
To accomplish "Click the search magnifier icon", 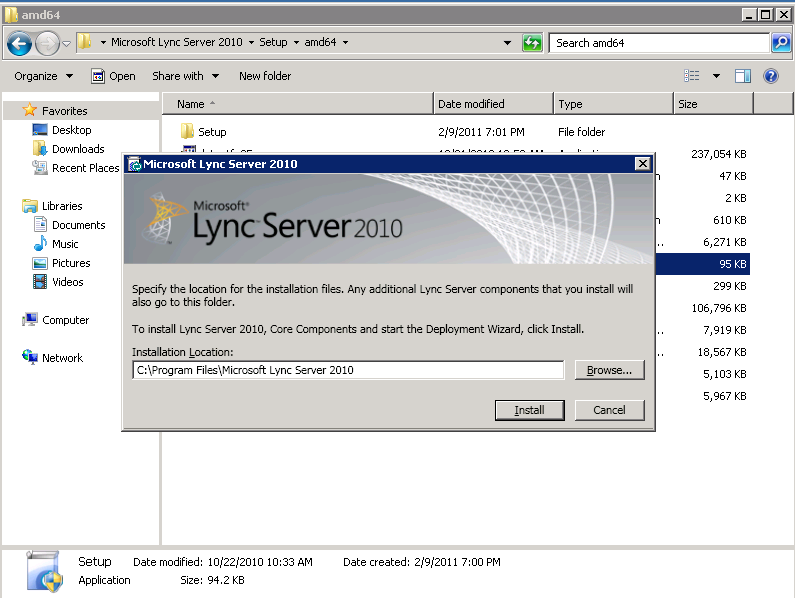I will click(x=781, y=43).
